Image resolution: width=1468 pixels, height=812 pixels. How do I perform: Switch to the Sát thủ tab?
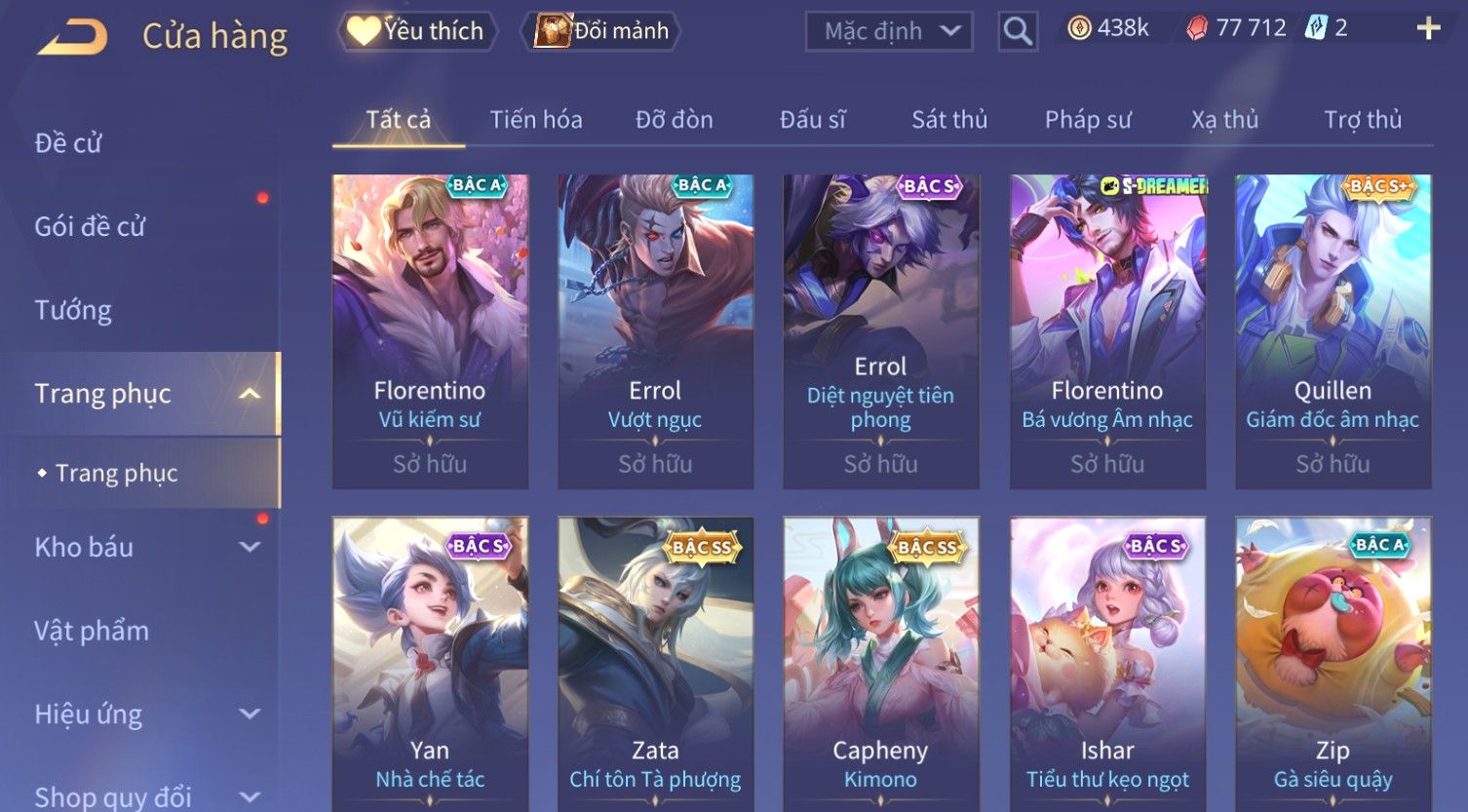click(x=949, y=120)
